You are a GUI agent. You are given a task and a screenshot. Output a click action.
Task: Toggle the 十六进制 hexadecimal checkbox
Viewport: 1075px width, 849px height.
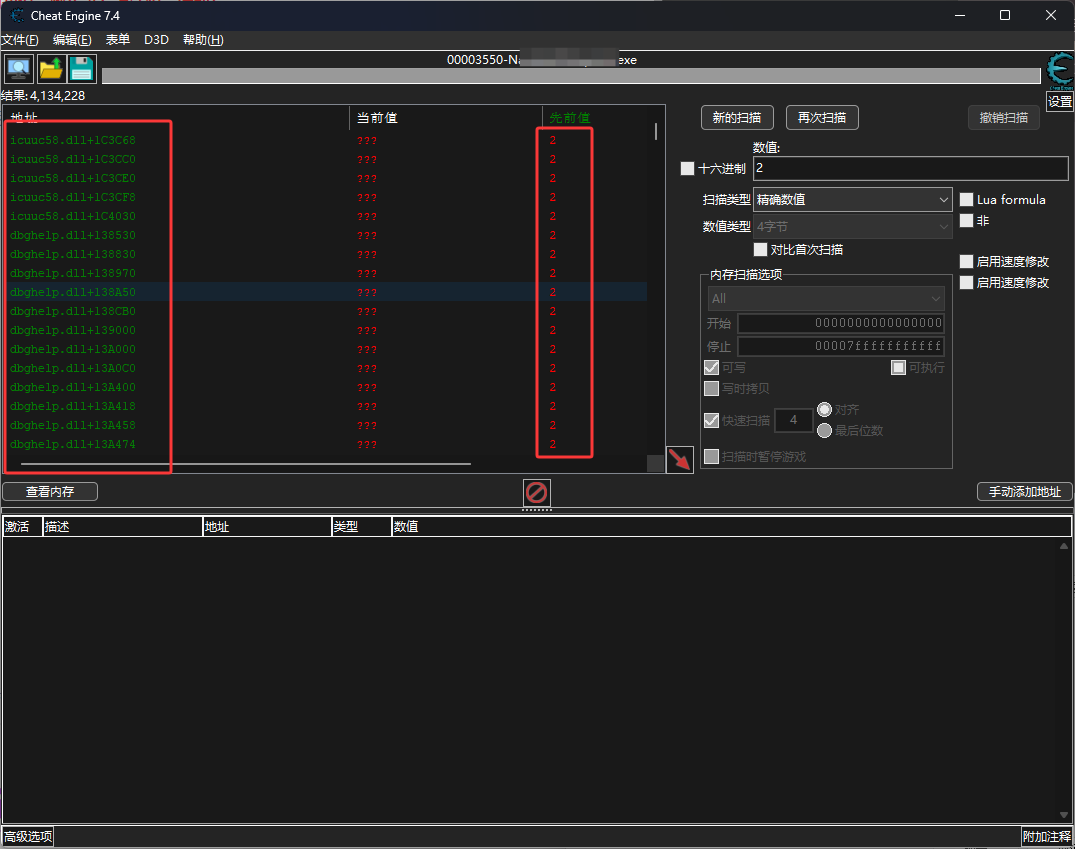pyautogui.click(x=687, y=169)
